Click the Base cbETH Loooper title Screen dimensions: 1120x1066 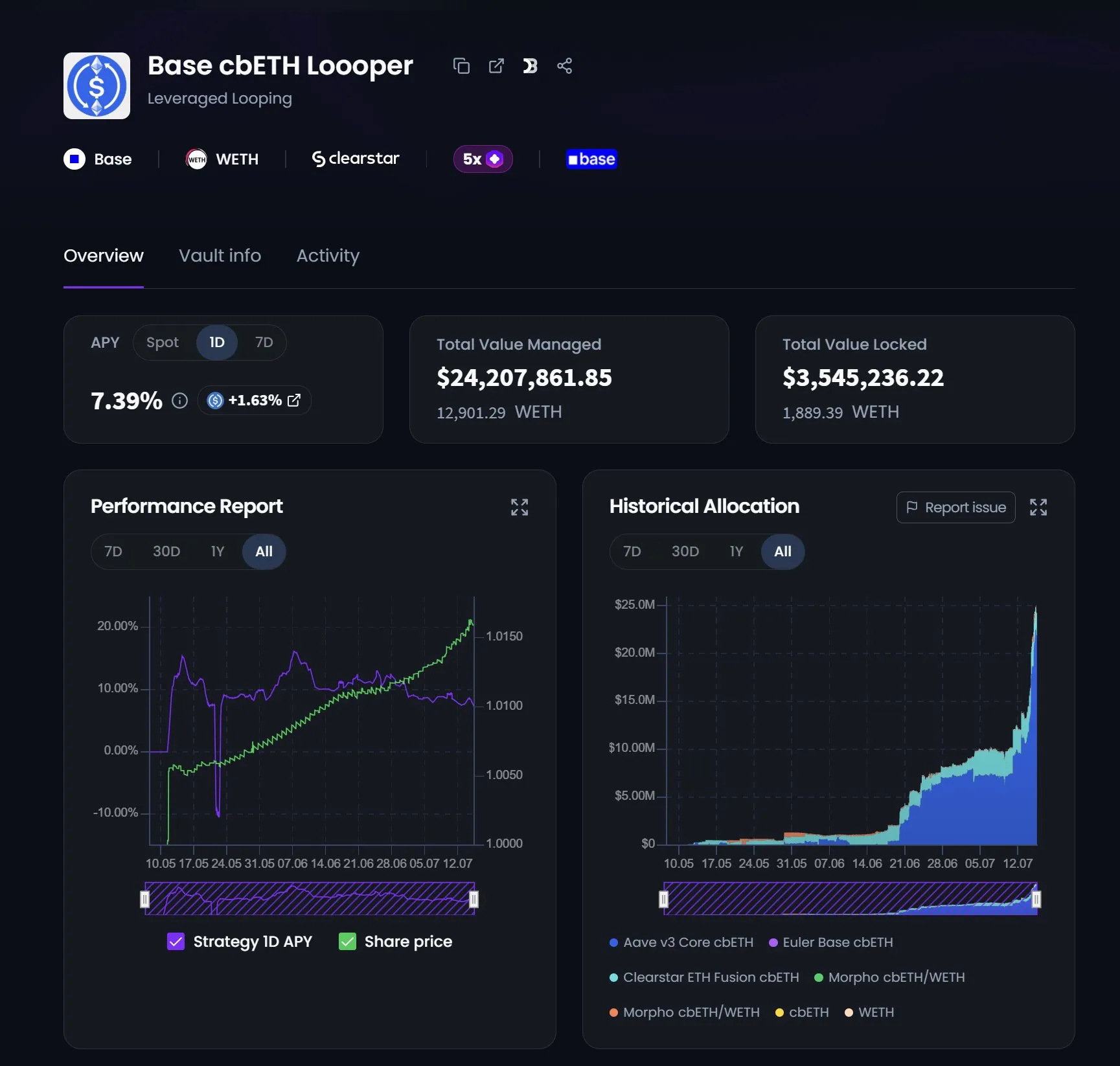[280, 65]
